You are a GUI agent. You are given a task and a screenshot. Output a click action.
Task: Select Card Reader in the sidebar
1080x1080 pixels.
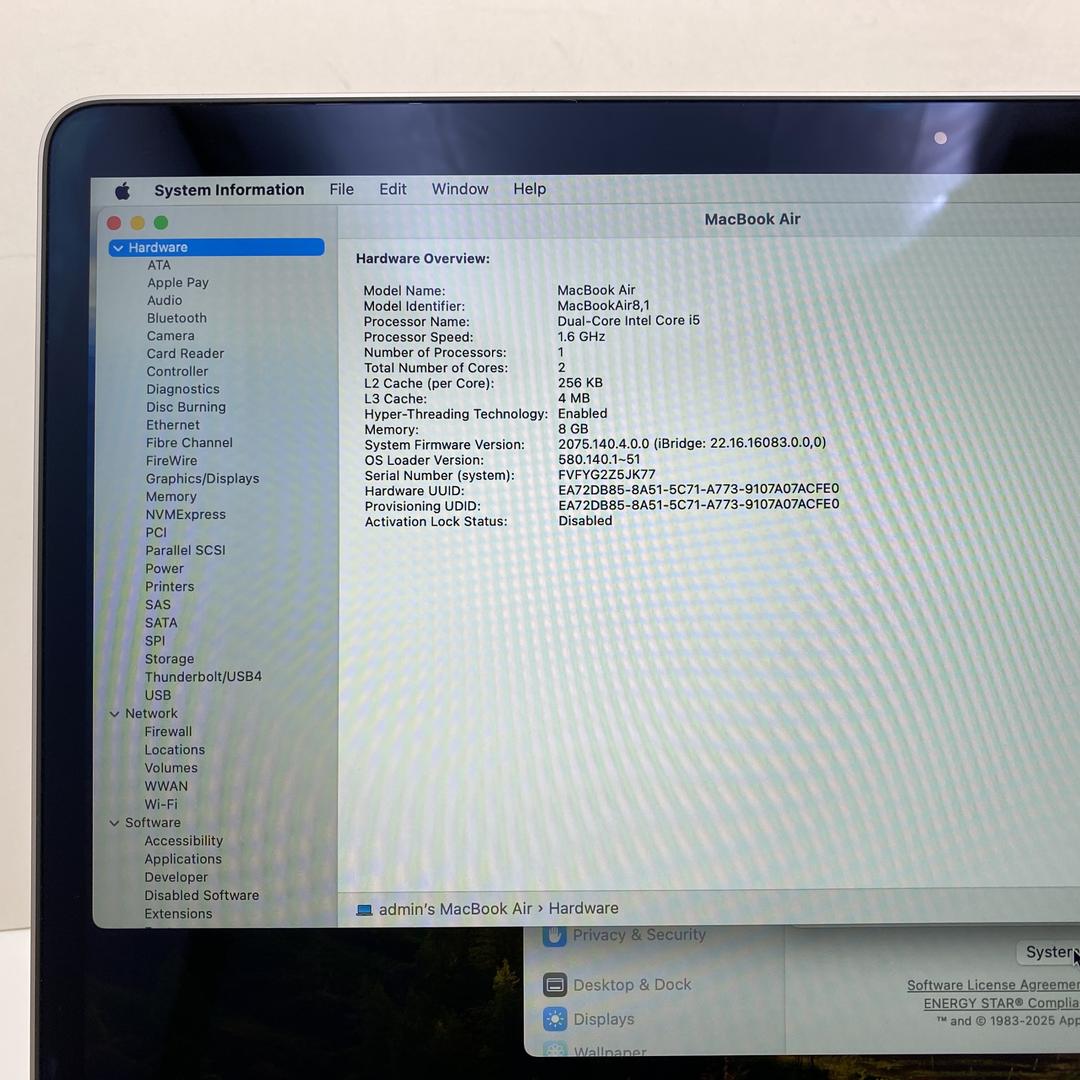pos(185,354)
